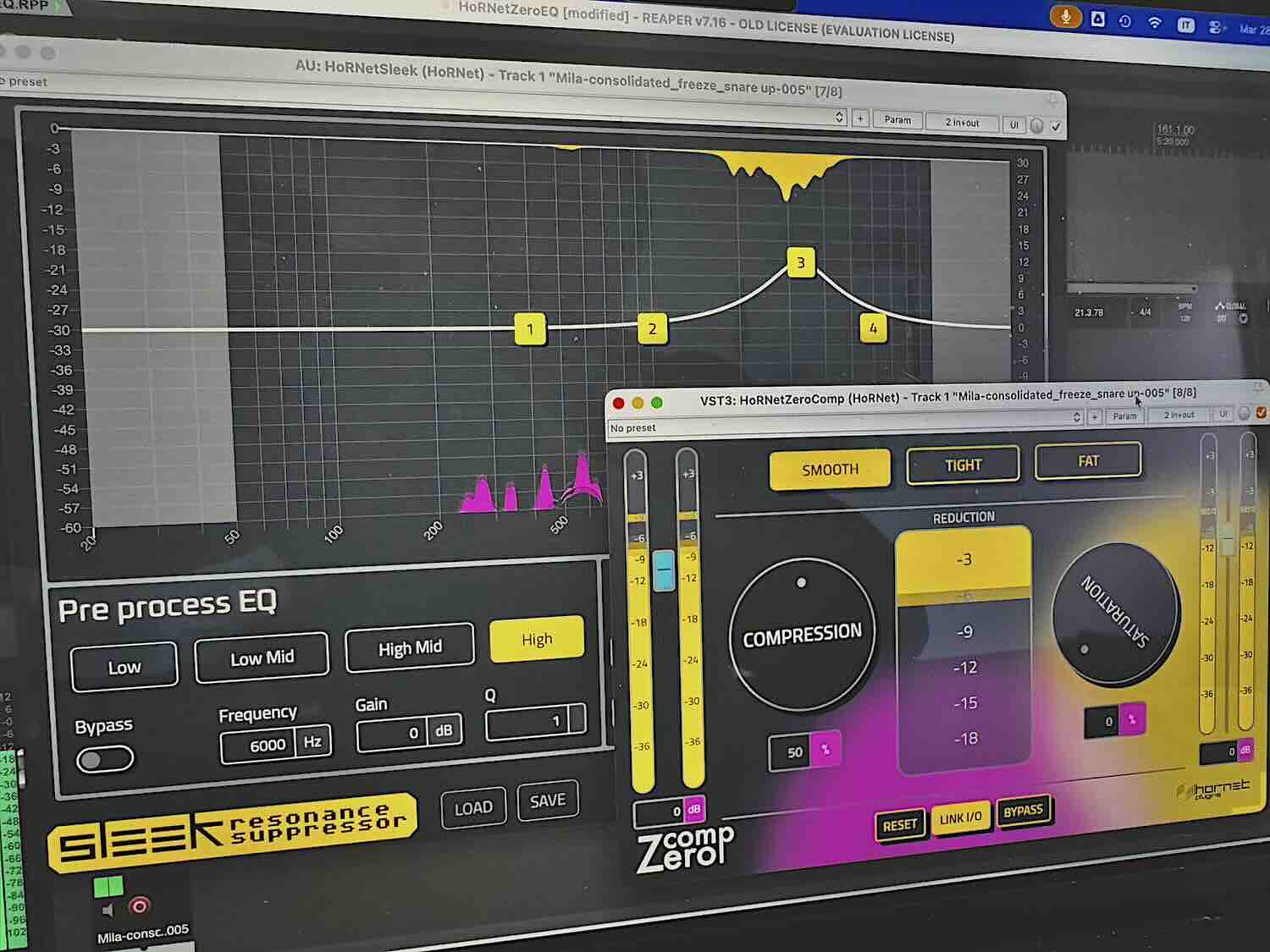Click the SAVE preset button in Sleek
Screen dimensions: 1270x952
pos(547,799)
